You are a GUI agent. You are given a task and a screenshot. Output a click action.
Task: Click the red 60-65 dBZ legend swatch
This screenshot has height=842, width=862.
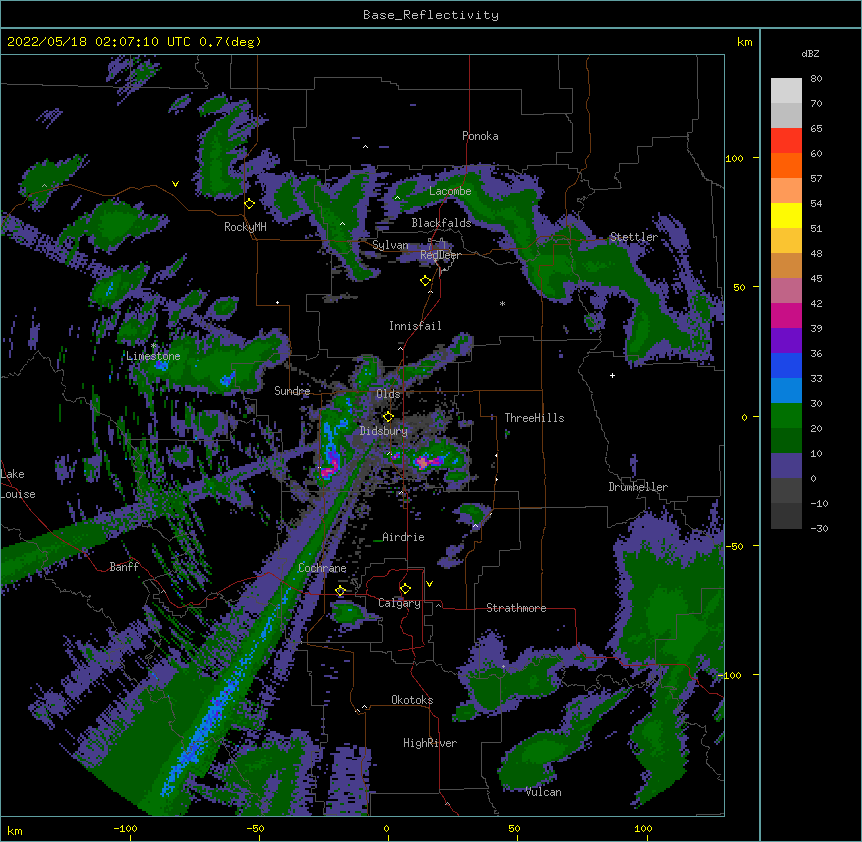[786, 141]
